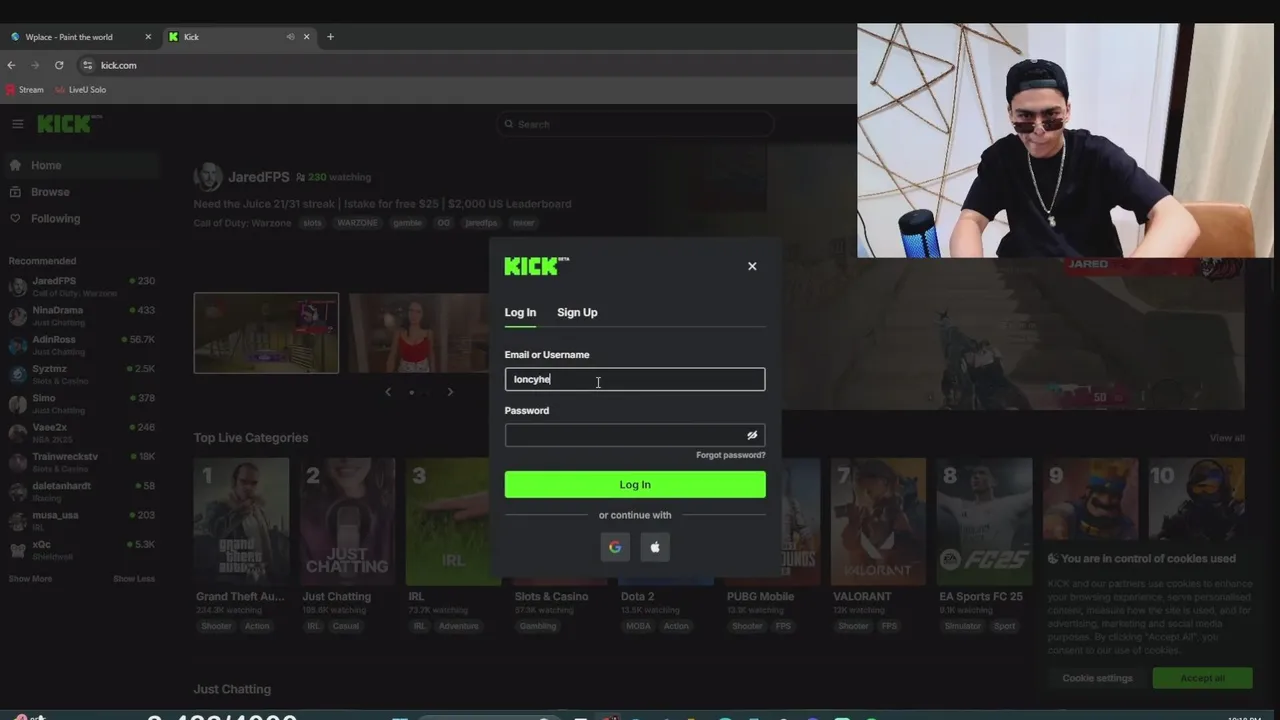This screenshot has height=720, width=1280.
Task: Open the Just Chatting category card
Action: (x=347, y=521)
